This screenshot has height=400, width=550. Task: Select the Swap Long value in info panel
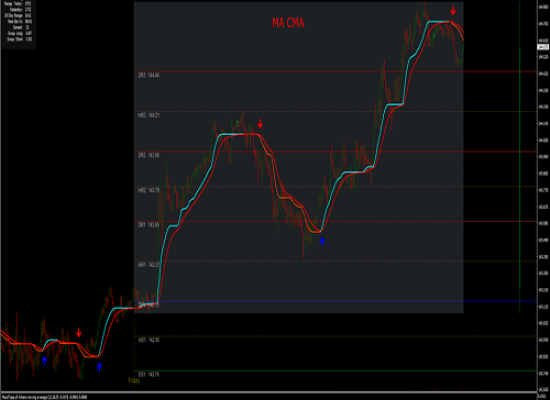pyautogui.click(x=28, y=33)
